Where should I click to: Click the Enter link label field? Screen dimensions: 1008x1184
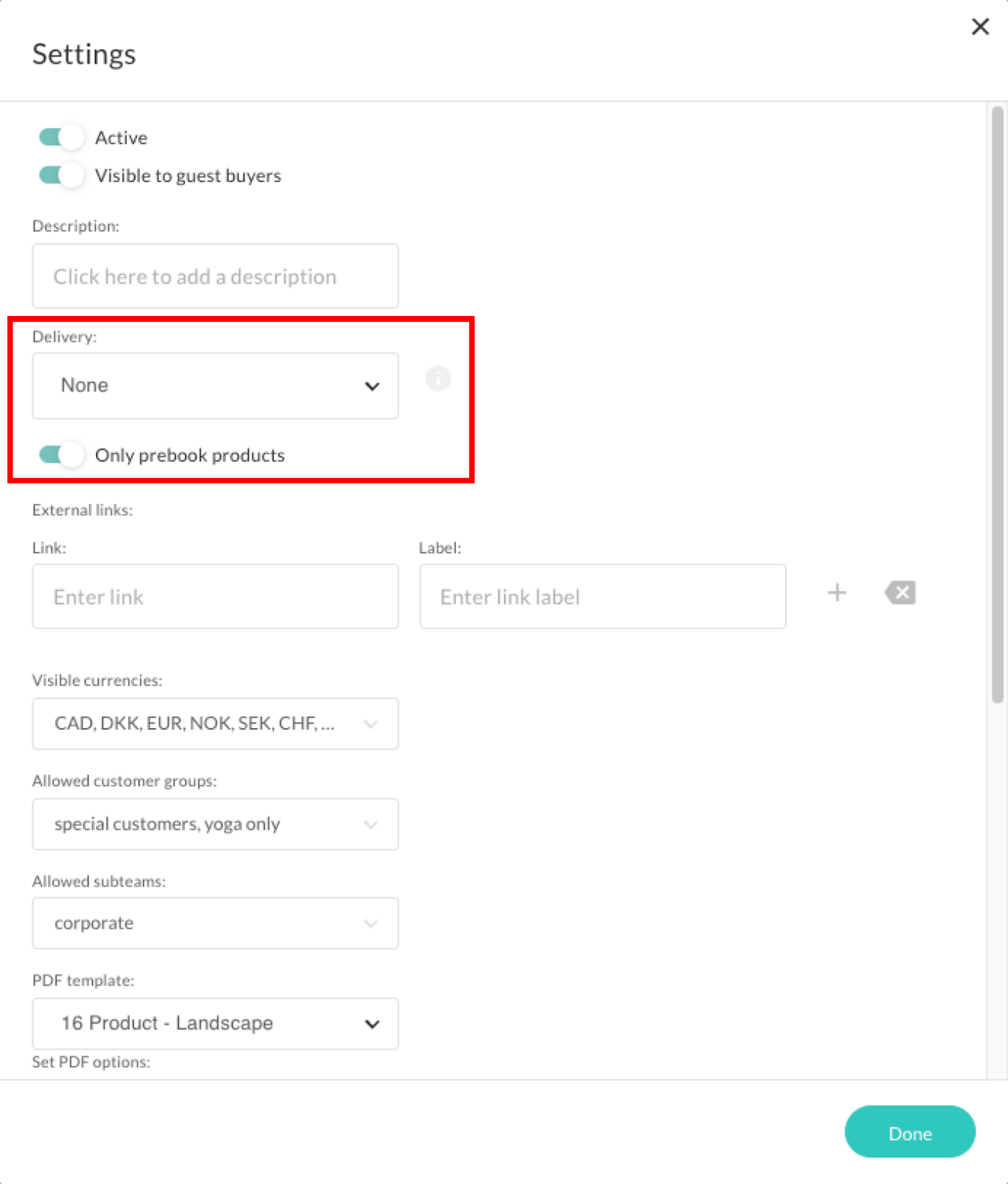pos(602,597)
